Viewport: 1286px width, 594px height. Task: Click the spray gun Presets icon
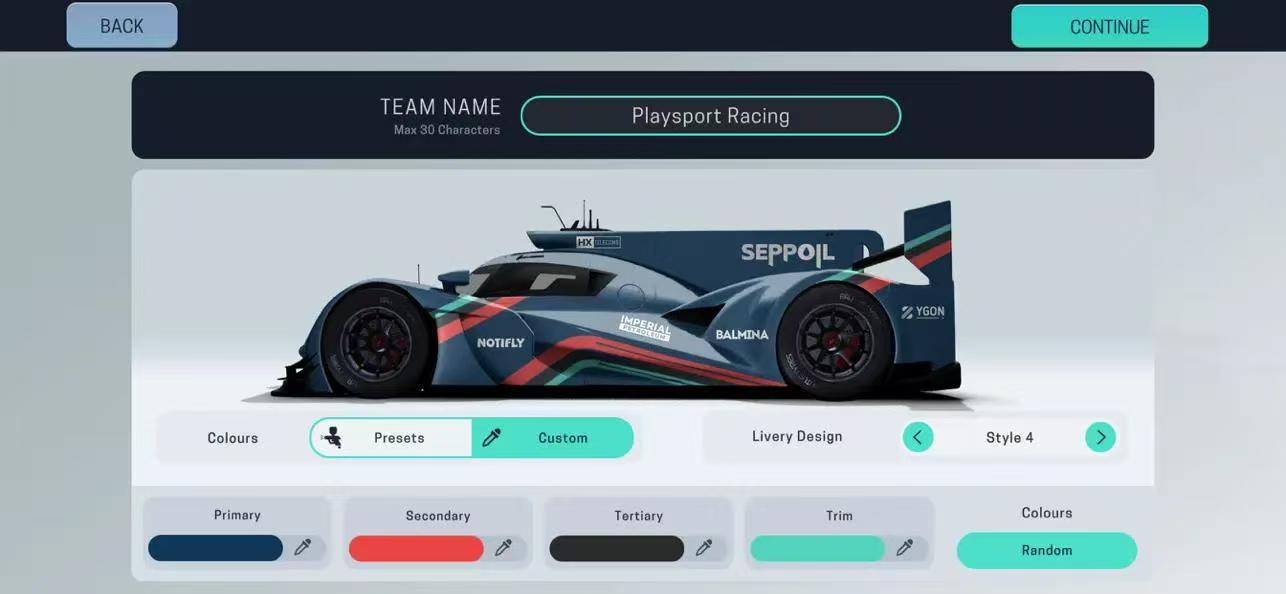click(x=332, y=438)
